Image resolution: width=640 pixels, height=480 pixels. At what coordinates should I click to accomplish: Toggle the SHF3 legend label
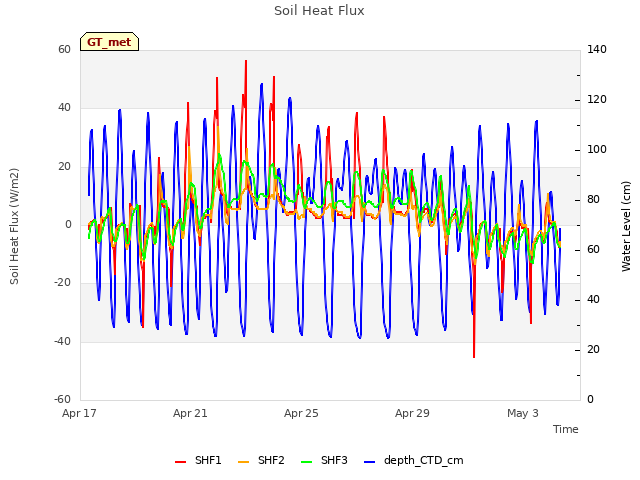[334, 460]
